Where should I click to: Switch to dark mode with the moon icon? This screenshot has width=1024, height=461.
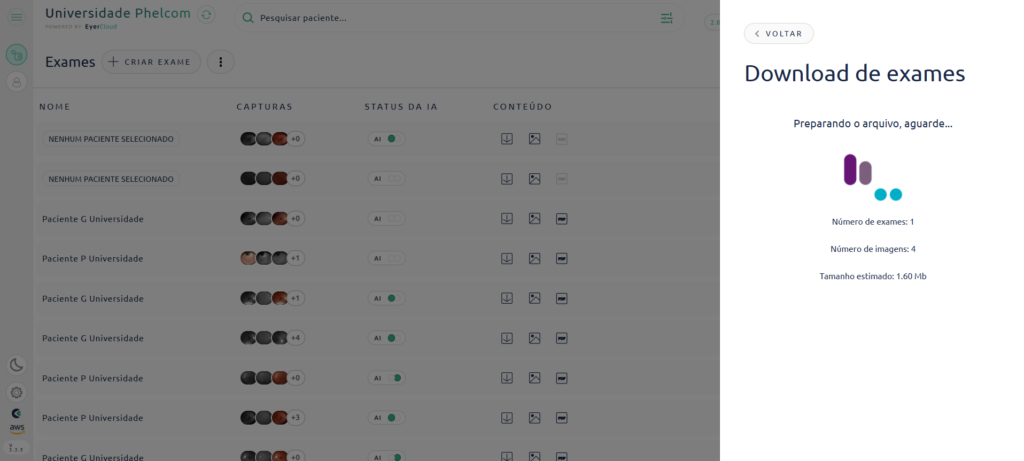pos(16,365)
